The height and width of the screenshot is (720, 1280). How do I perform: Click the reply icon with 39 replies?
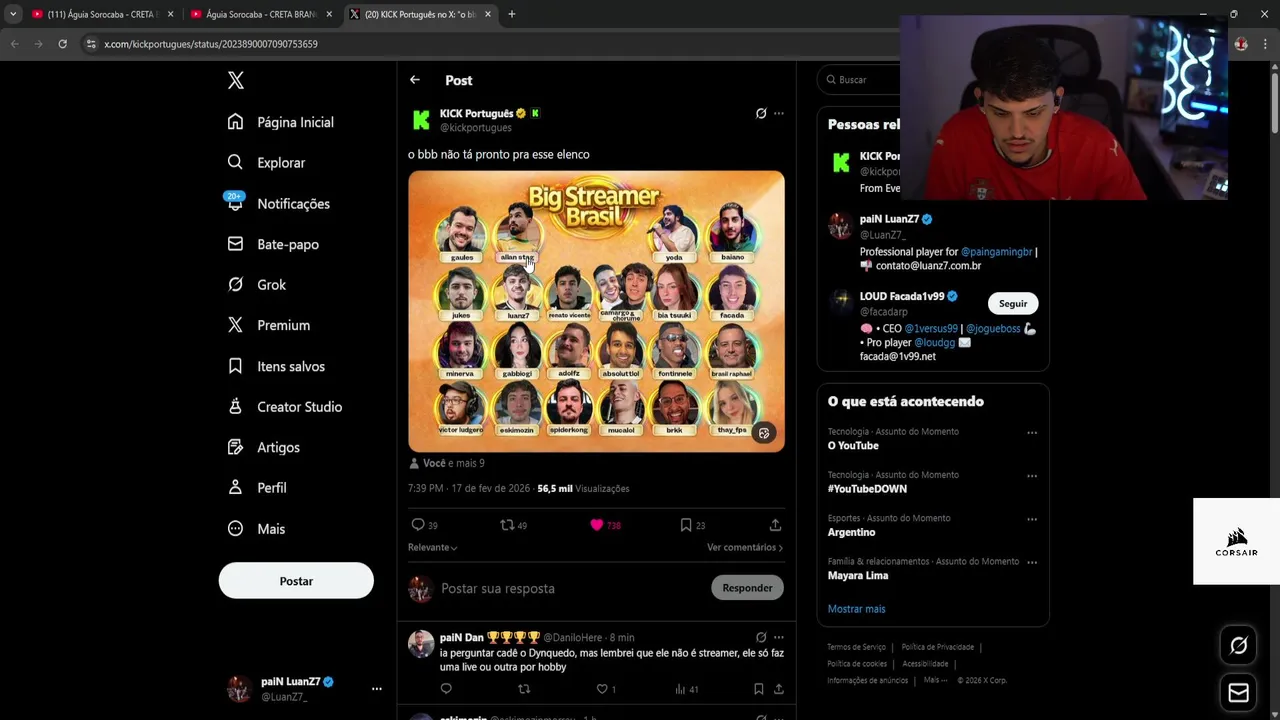pos(418,525)
